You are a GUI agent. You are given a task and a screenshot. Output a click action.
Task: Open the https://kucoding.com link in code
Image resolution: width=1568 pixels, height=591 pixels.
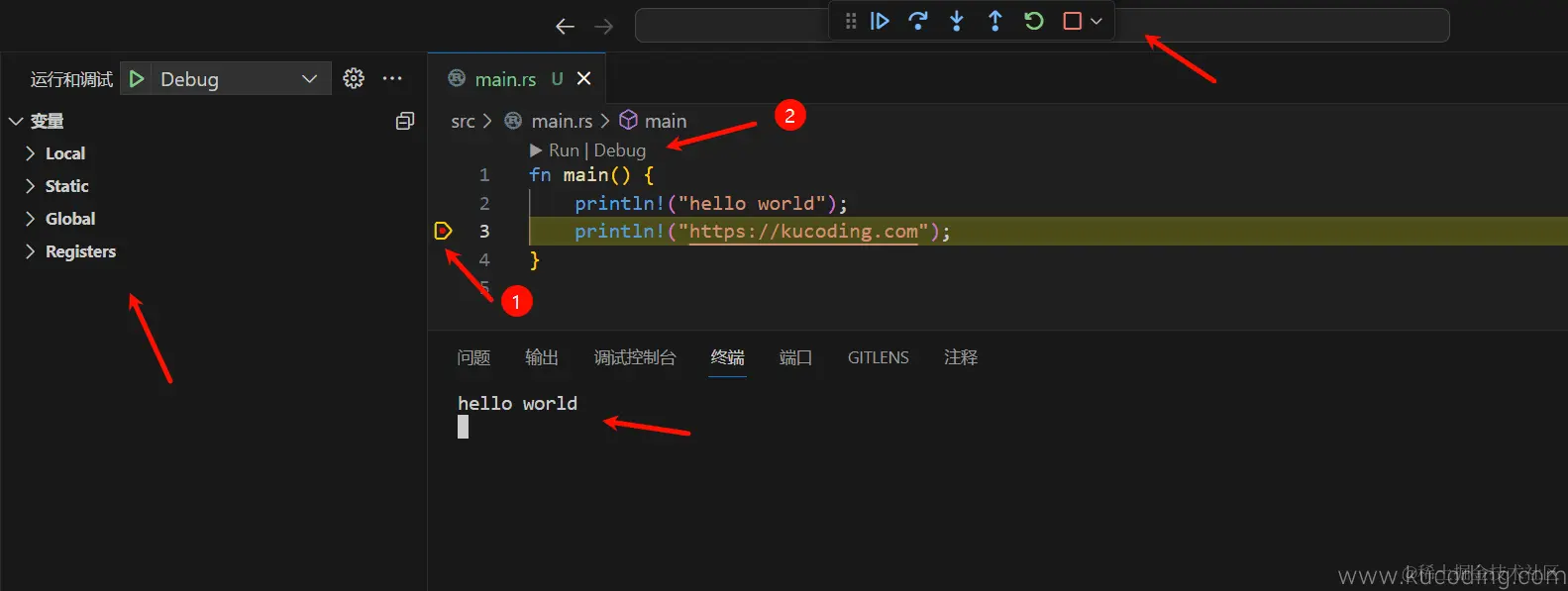tap(803, 232)
